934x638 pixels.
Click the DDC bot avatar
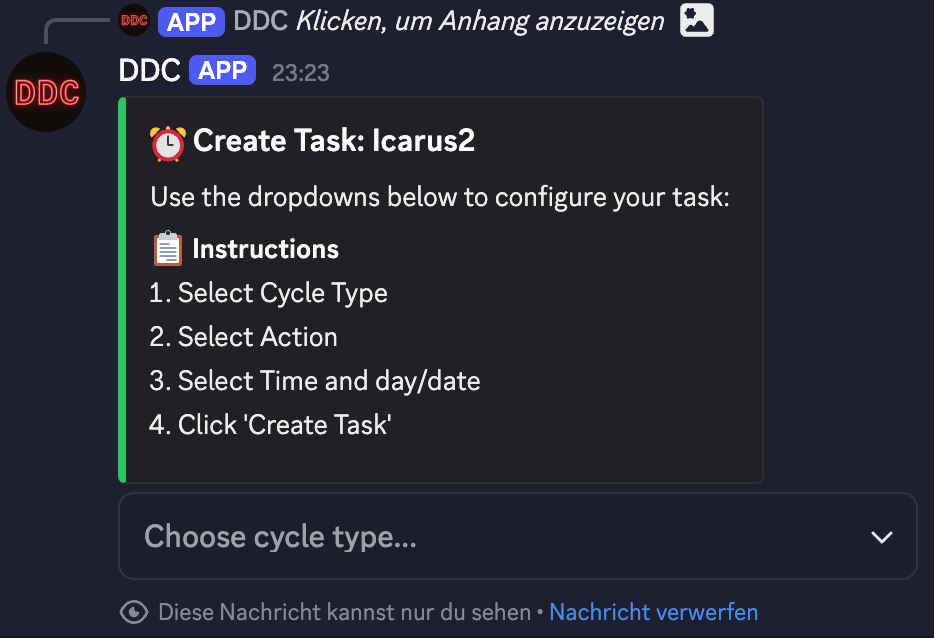(x=46, y=92)
